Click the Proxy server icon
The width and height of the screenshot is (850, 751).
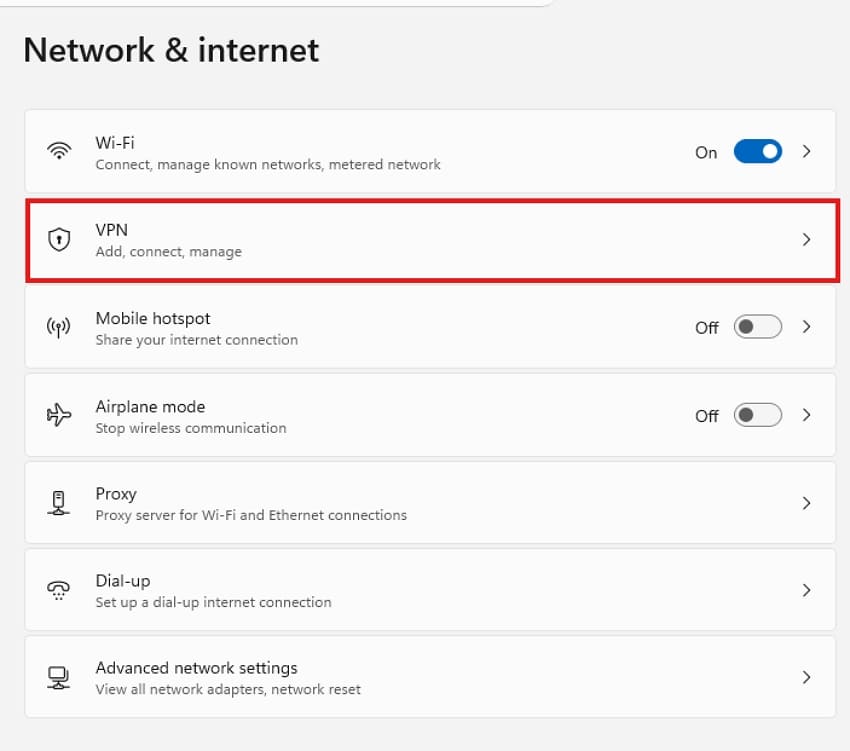point(59,503)
